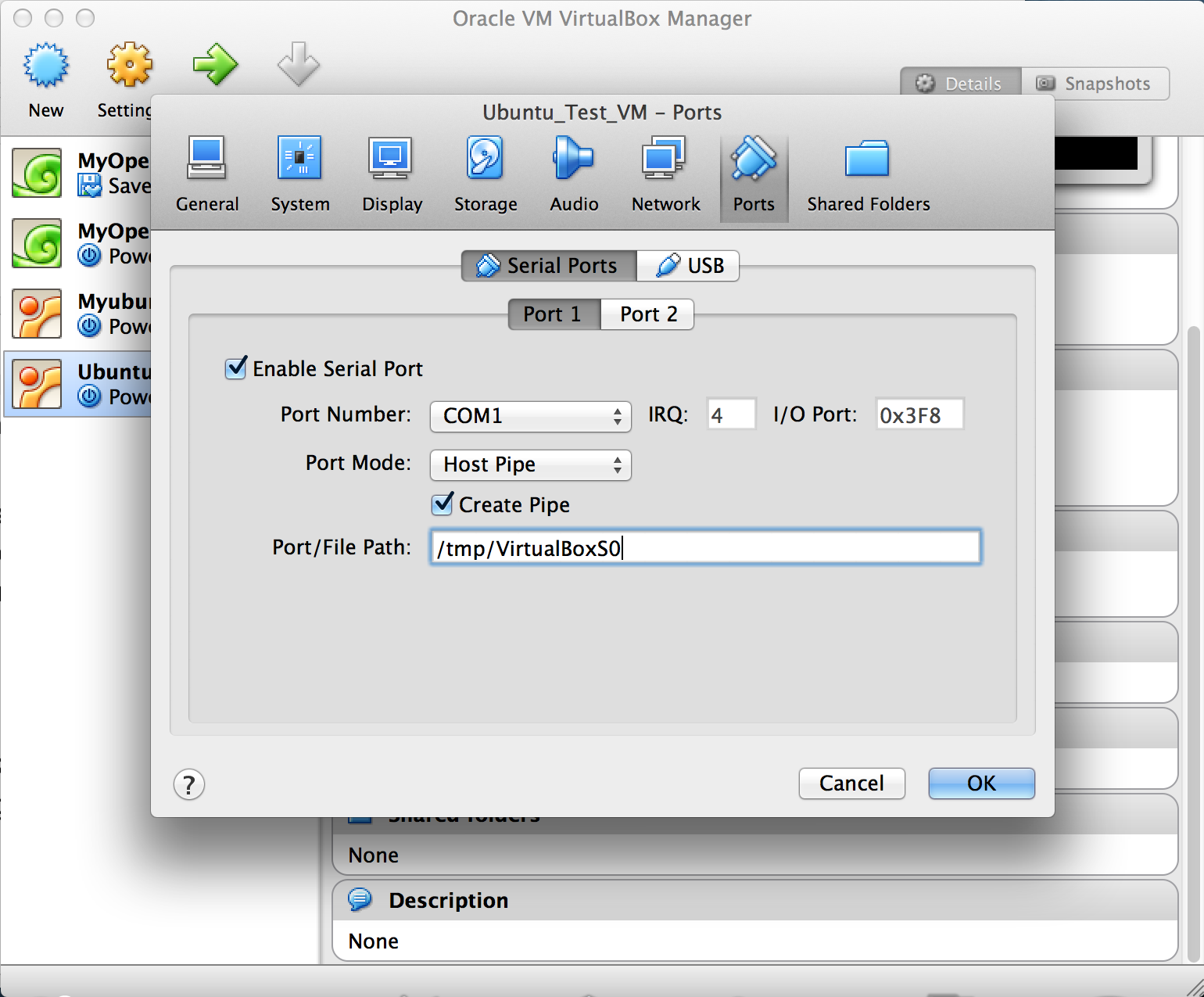Open the Port Mode Host Pipe dropdown
1204x997 pixels.
[x=530, y=464]
